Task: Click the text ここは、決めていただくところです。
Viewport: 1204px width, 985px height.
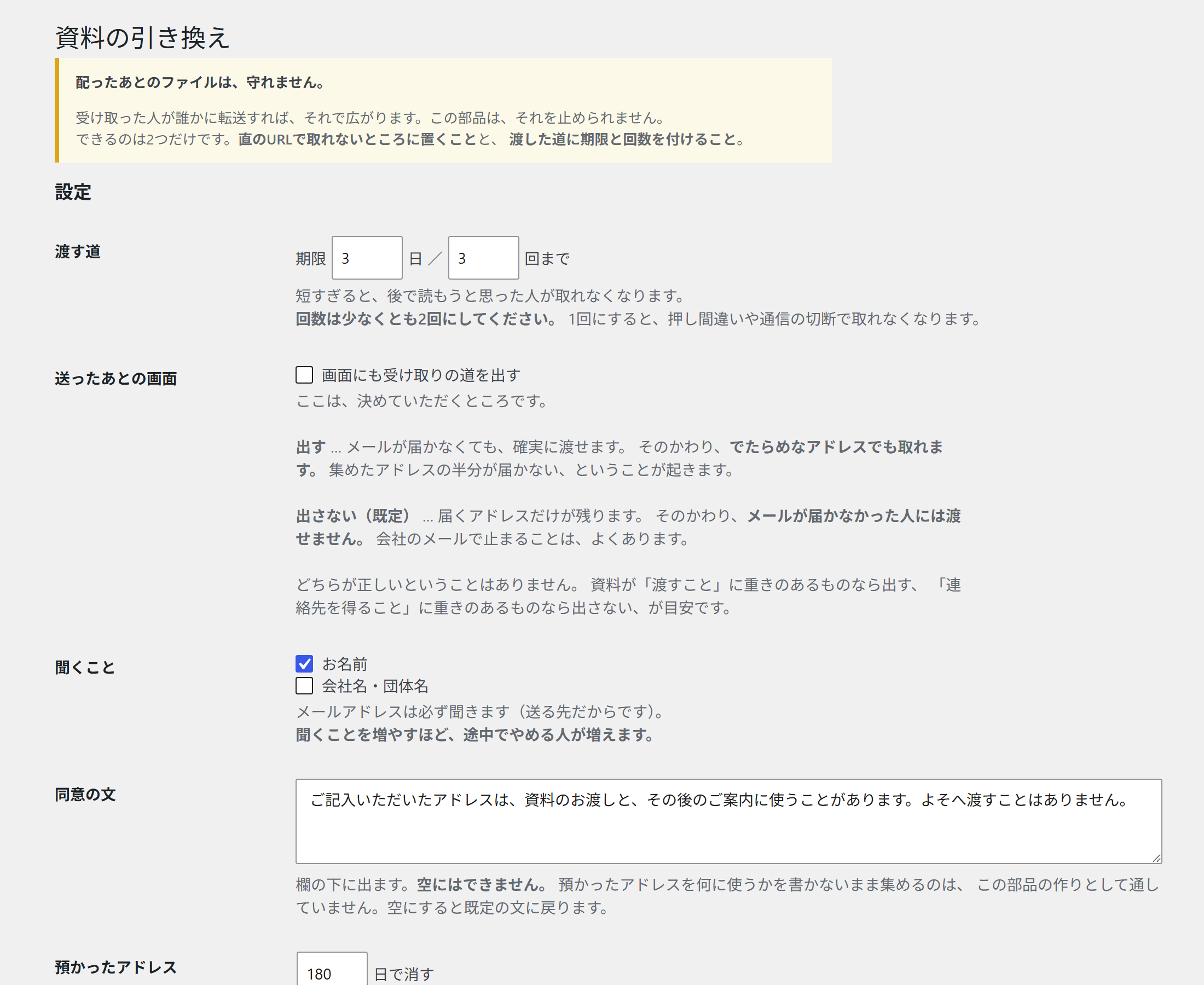Action: (x=422, y=401)
